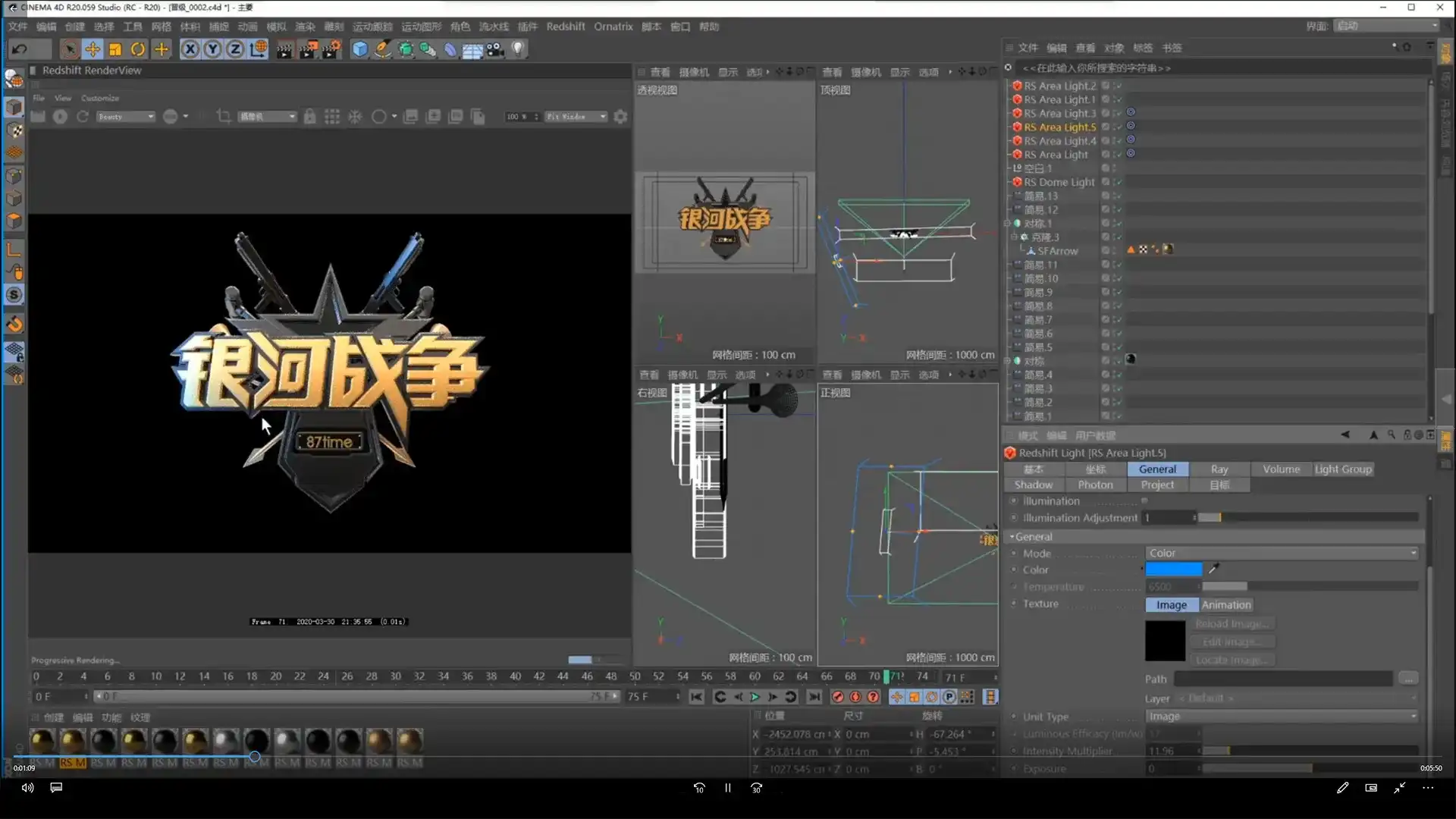The height and width of the screenshot is (819, 1456).
Task: Select the Rotate tool
Action: [x=138, y=49]
